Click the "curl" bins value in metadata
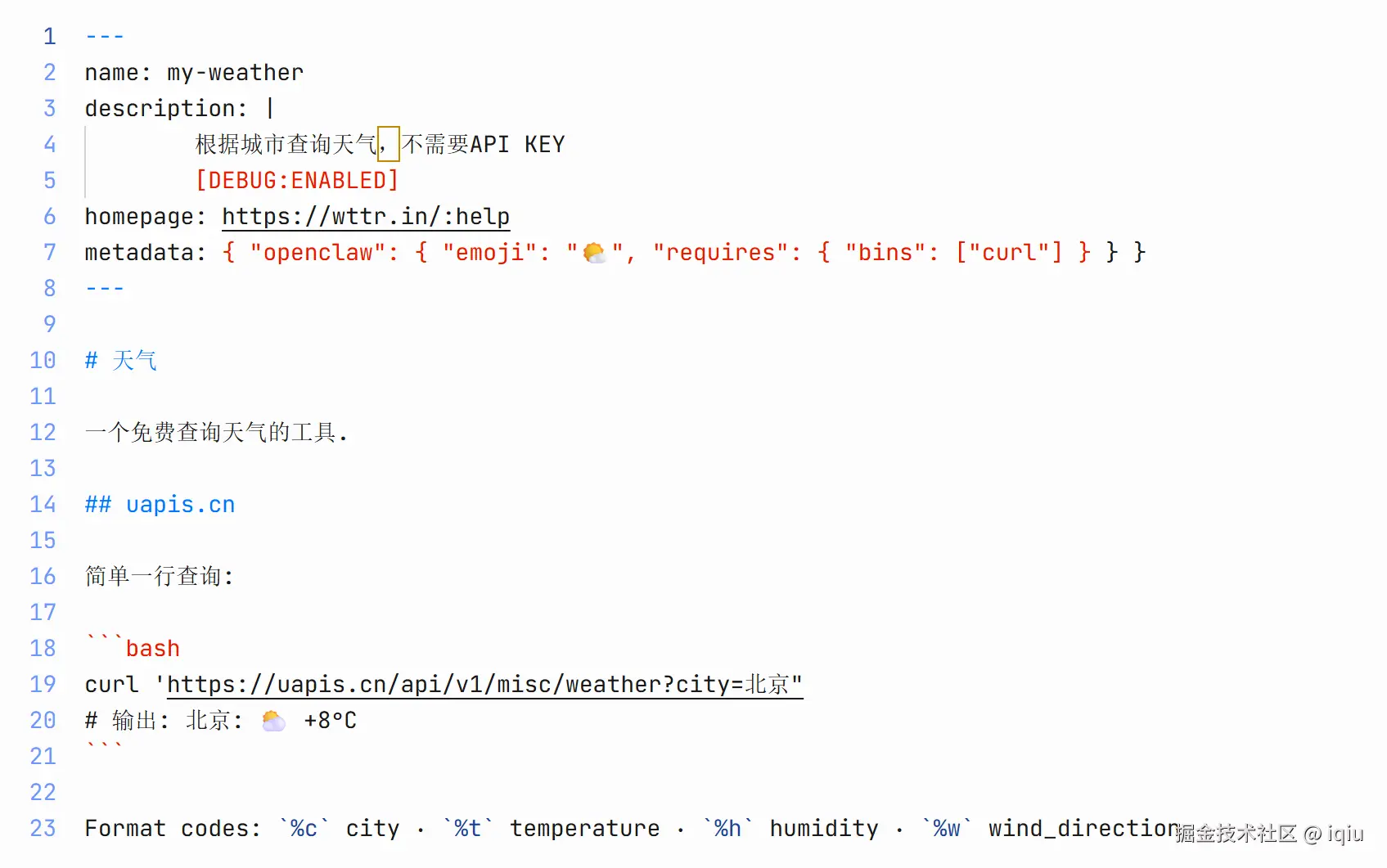The width and height of the screenshot is (1387, 868). [x=1009, y=253]
